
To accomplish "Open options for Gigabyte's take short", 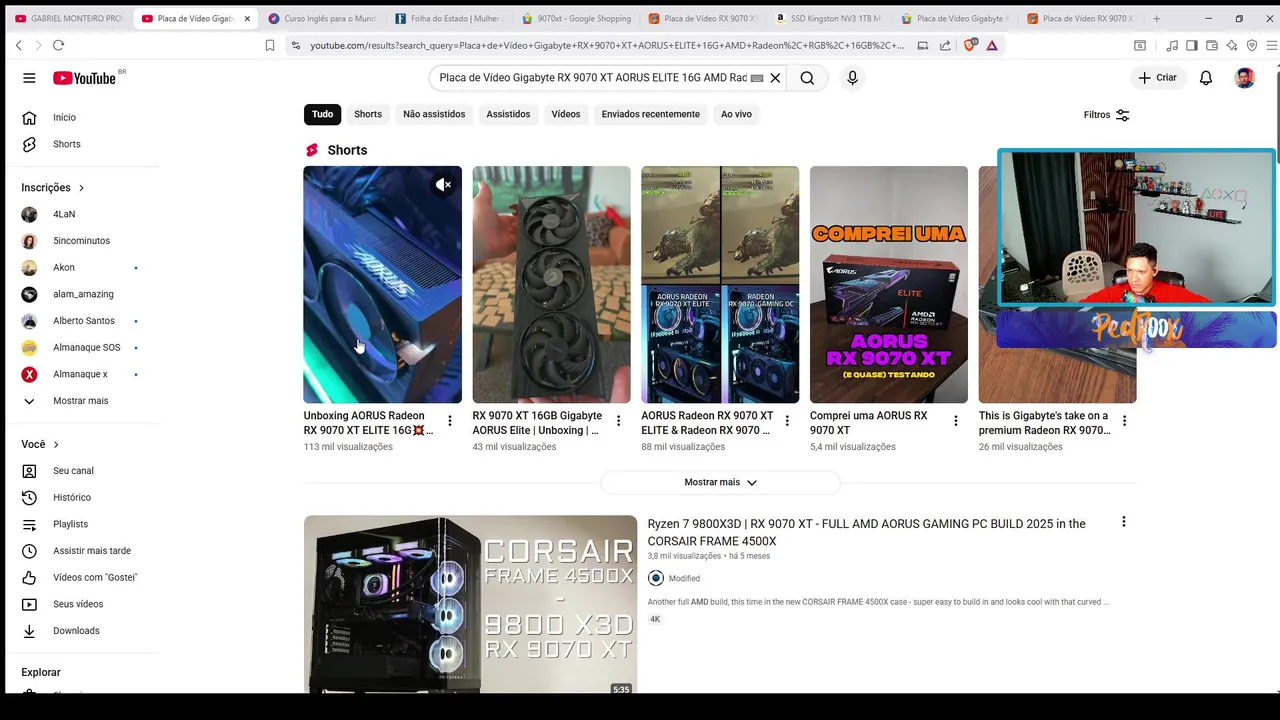I will pyautogui.click(x=1124, y=421).
